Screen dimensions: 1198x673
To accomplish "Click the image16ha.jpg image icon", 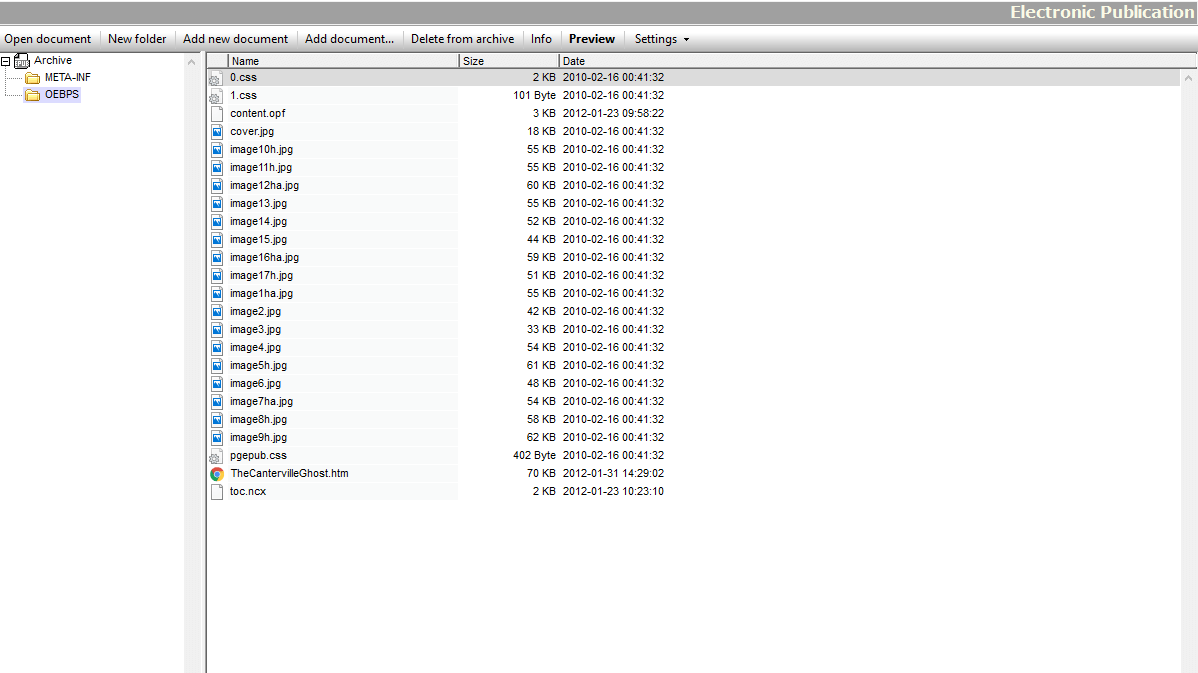I will [x=217, y=257].
